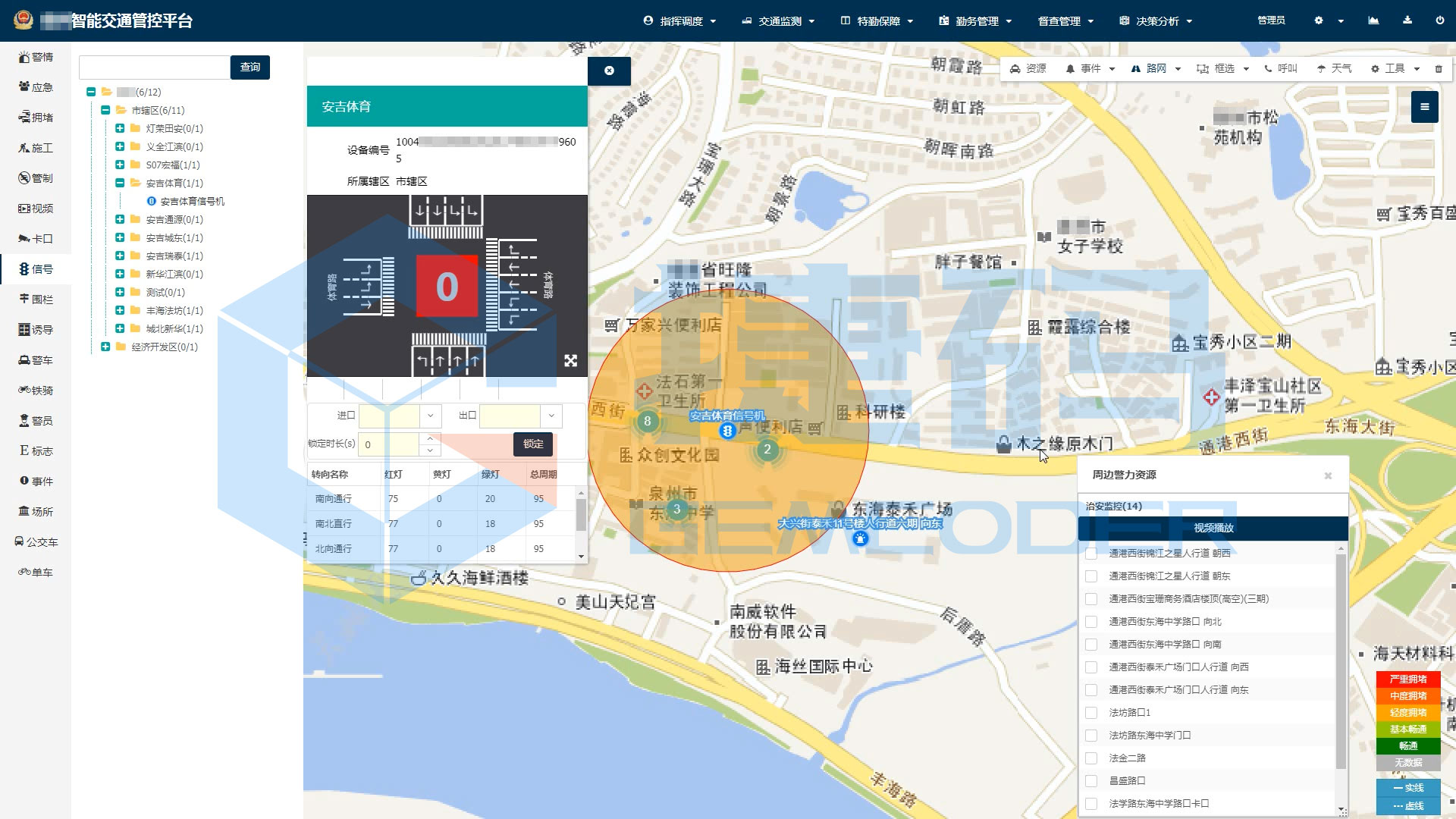Screen dimensions: 1456x819
Task: Open the 决策分析 menu
Action: pos(1156,21)
